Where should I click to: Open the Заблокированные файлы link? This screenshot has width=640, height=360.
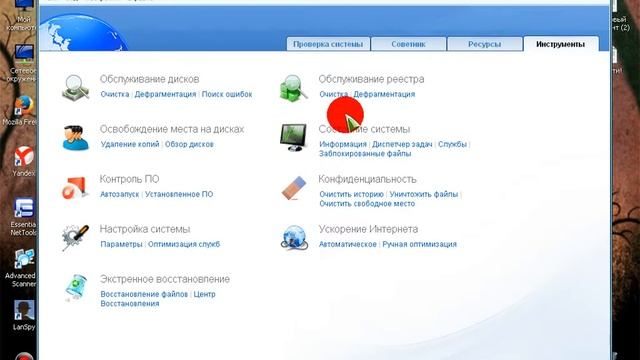[365, 154]
